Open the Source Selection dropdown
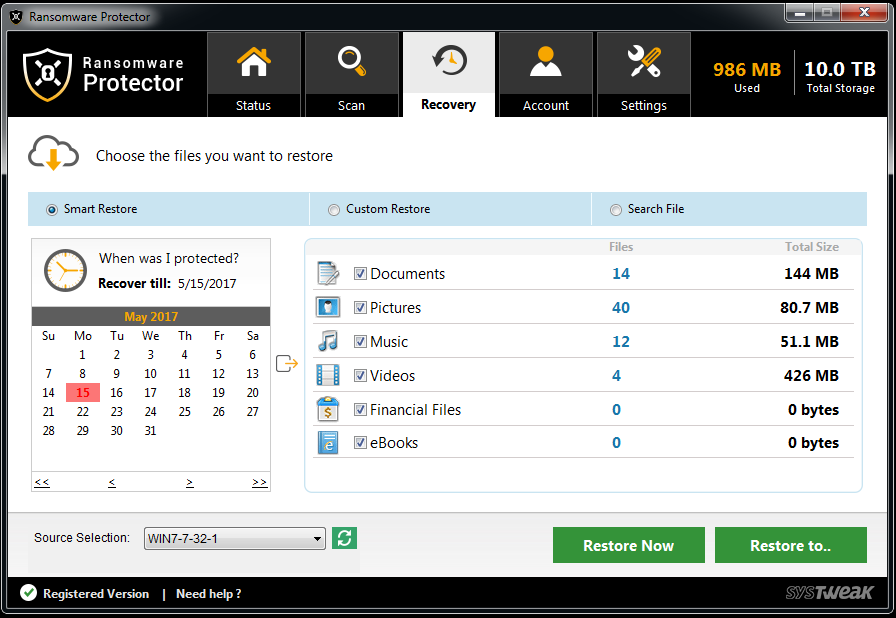 (x=235, y=539)
